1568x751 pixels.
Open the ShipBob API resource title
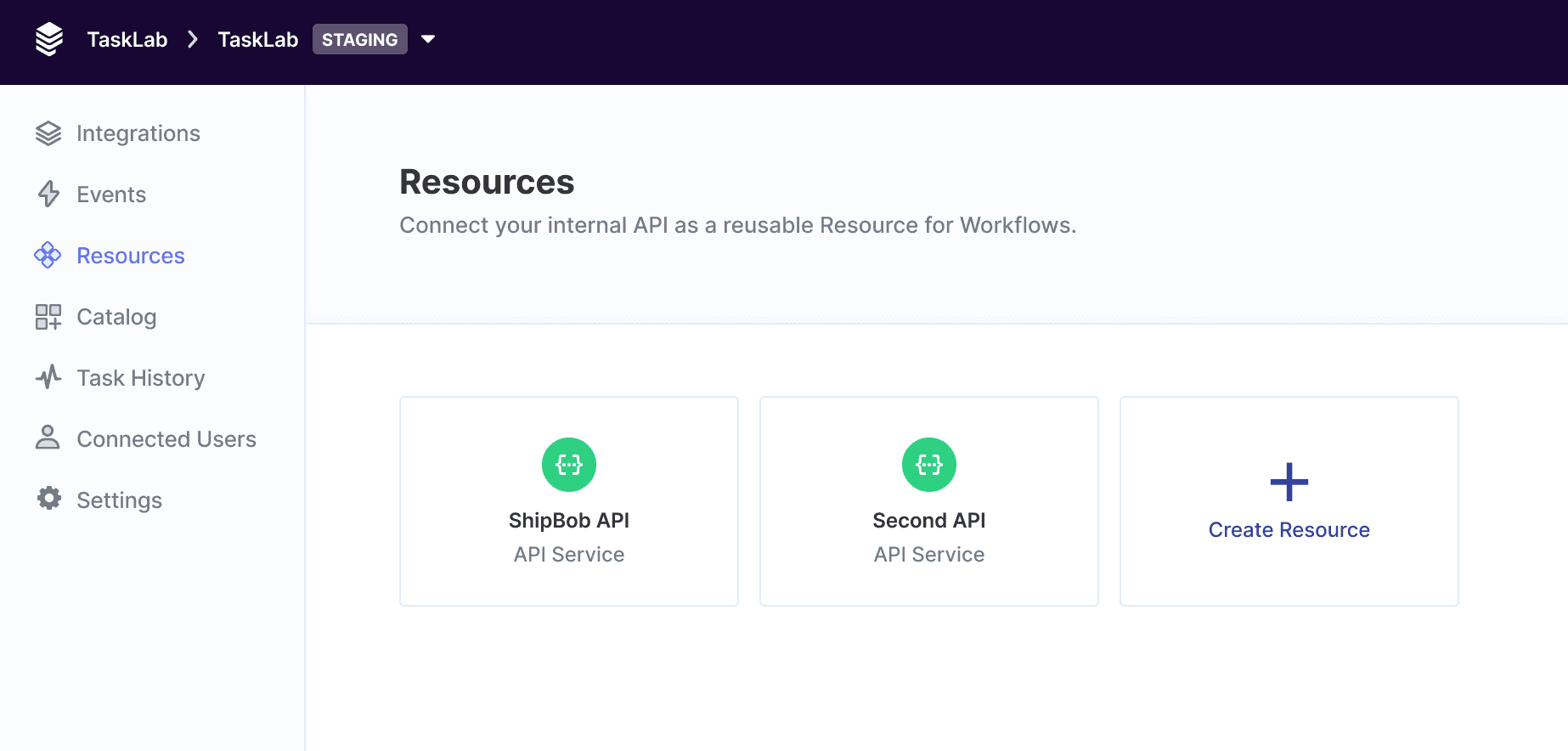click(x=569, y=521)
